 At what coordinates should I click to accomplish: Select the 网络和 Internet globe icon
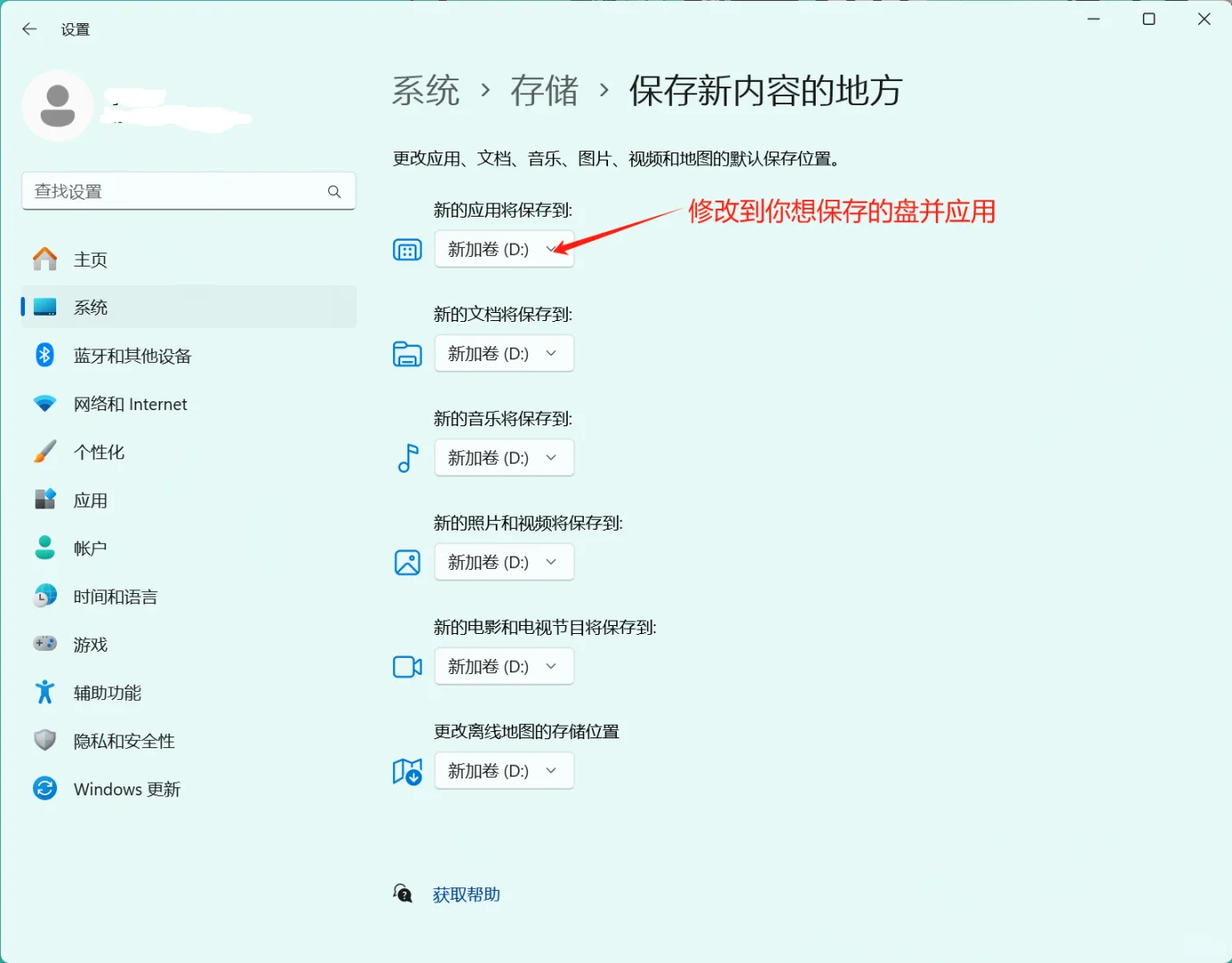(45, 403)
